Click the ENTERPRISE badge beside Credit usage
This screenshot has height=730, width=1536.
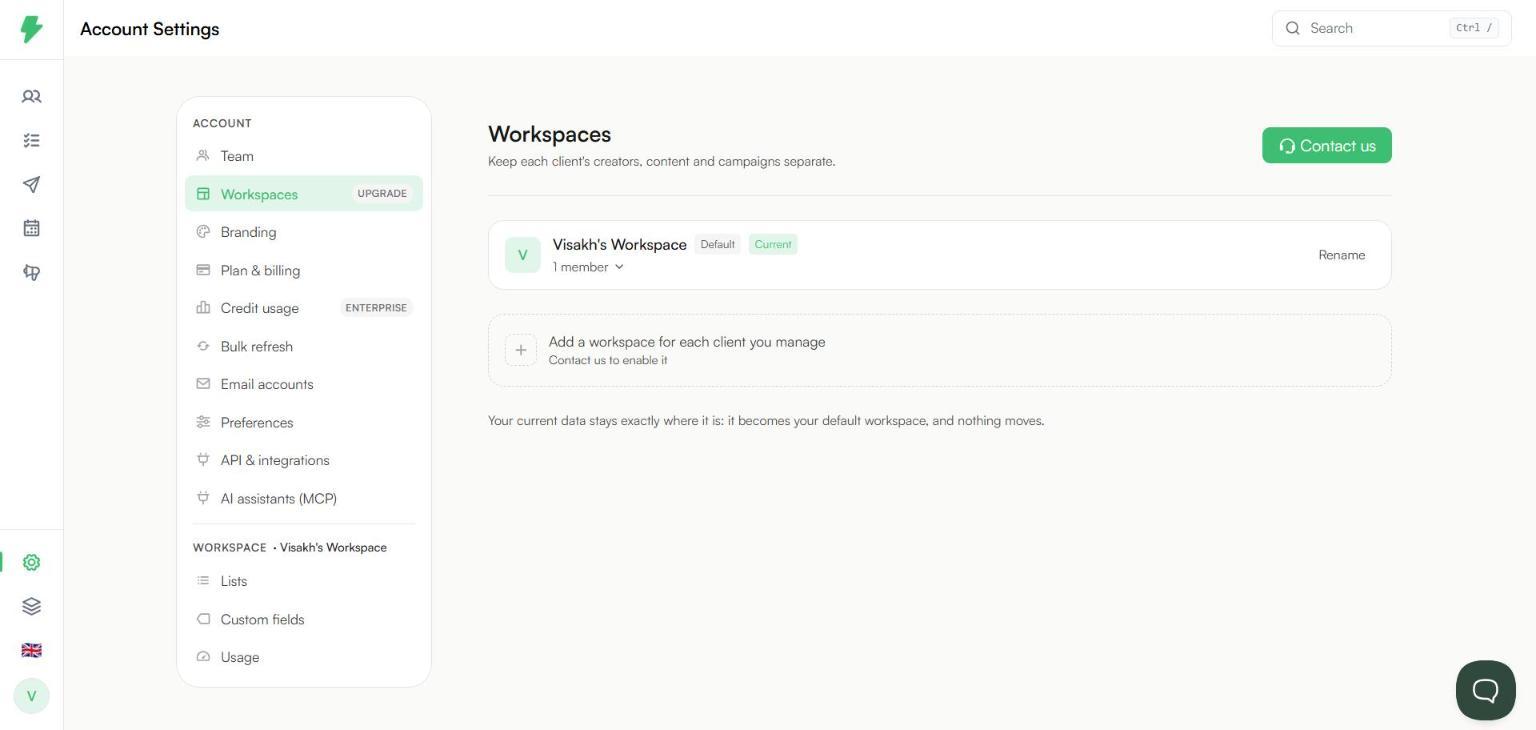point(376,308)
